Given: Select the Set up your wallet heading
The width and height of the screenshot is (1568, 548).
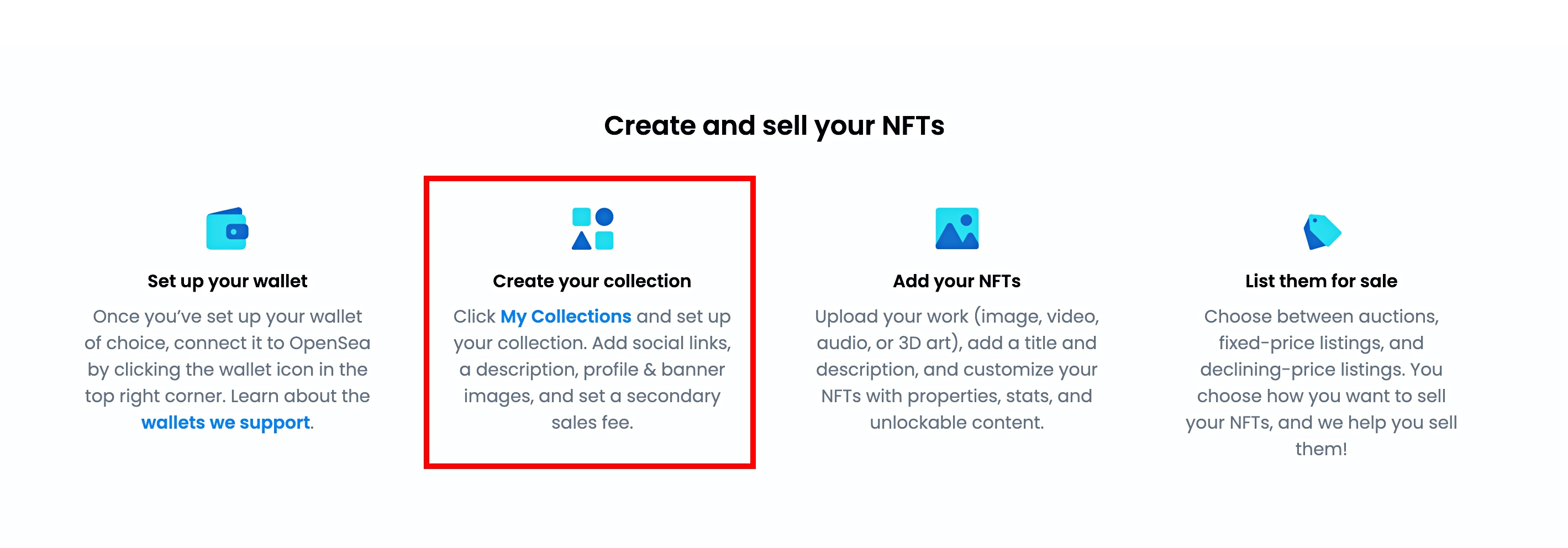Looking at the screenshot, I should tap(227, 281).
